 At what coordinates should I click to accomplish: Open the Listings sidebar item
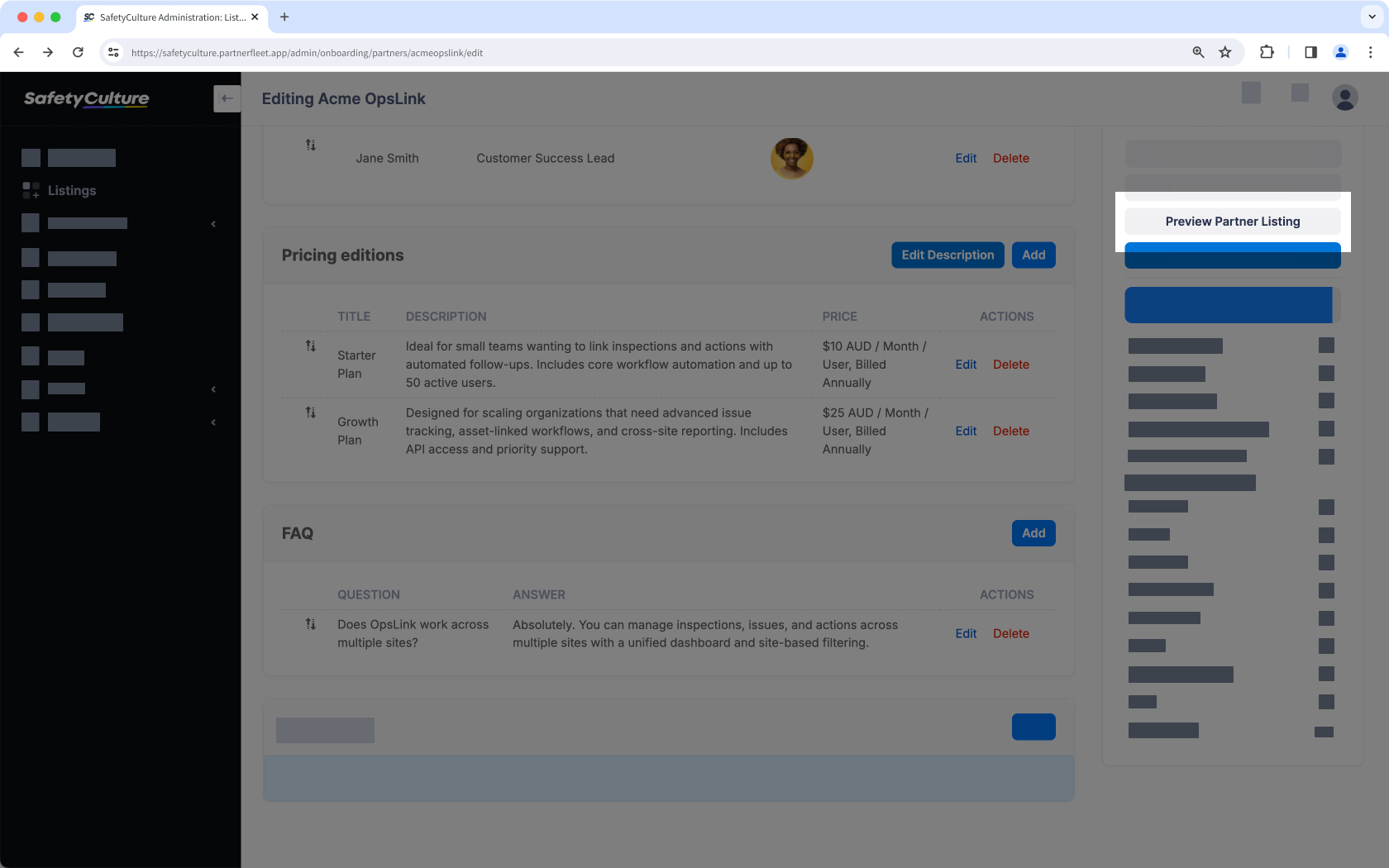click(x=60, y=190)
